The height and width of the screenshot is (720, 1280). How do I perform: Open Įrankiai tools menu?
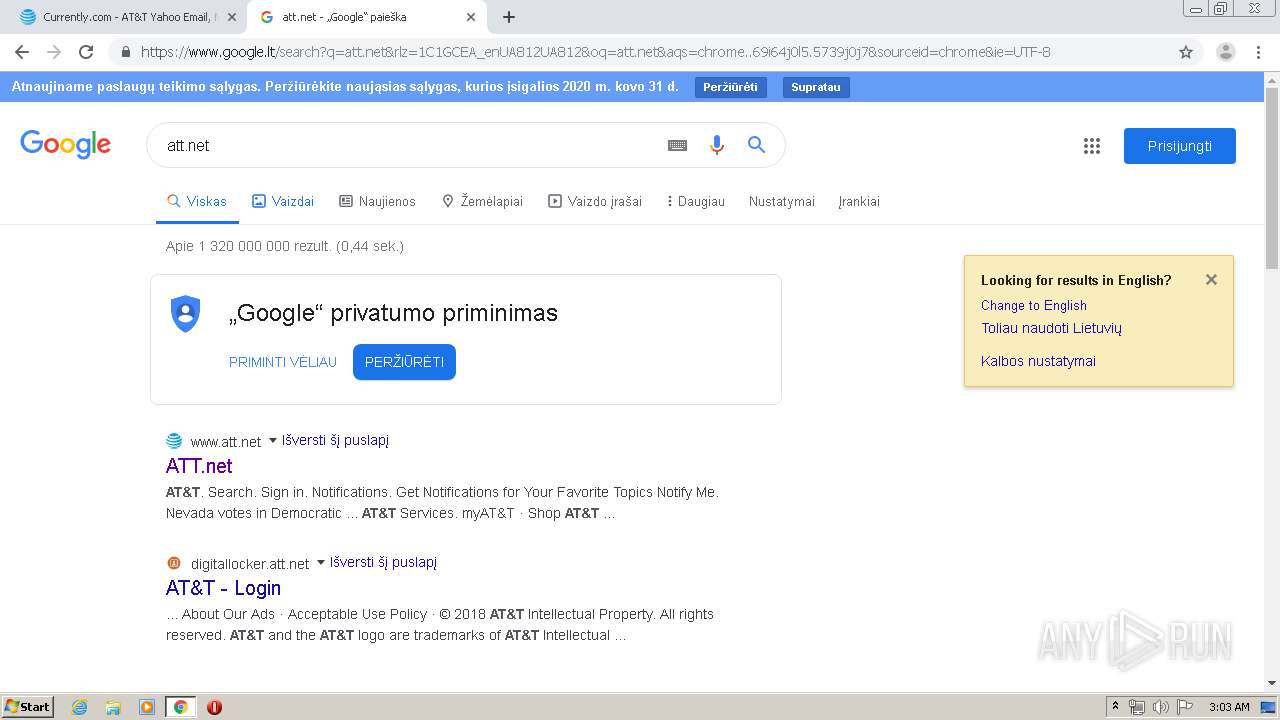[859, 201]
